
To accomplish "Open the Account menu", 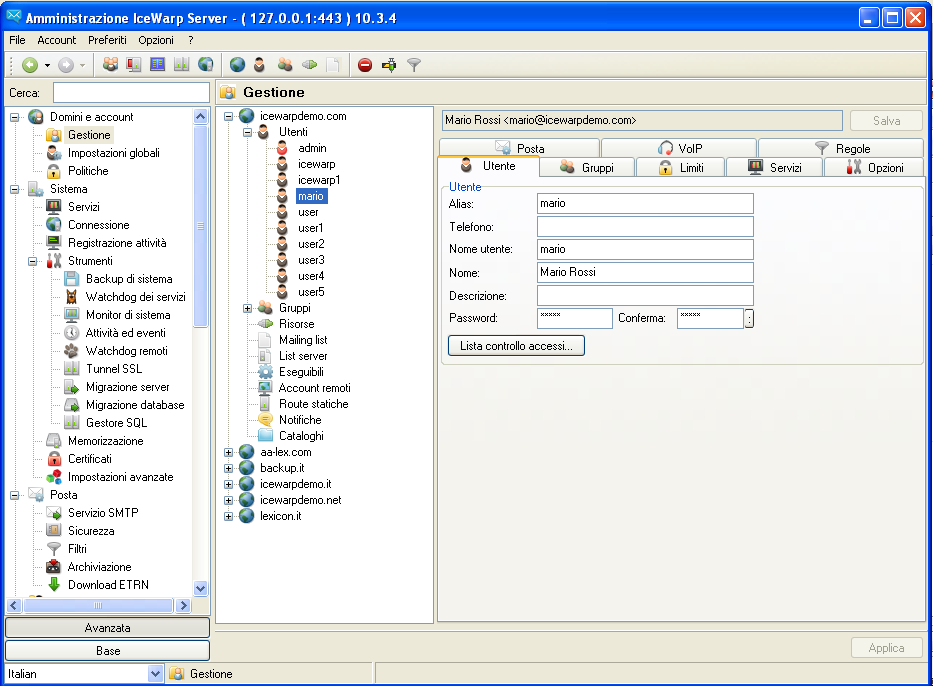I will click(x=57, y=40).
